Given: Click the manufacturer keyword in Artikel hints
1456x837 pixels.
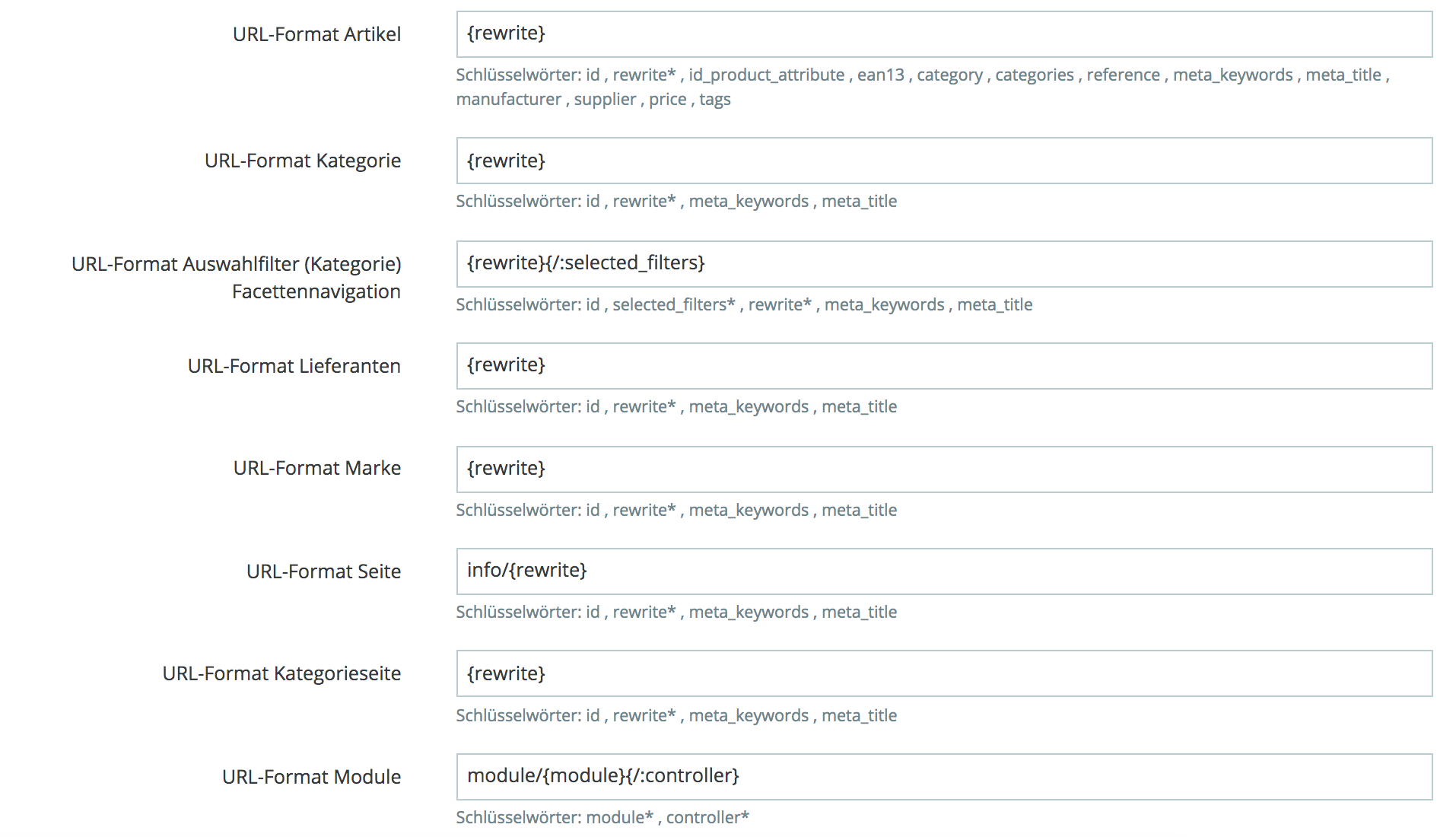Looking at the screenshot, I should point(509,99).
